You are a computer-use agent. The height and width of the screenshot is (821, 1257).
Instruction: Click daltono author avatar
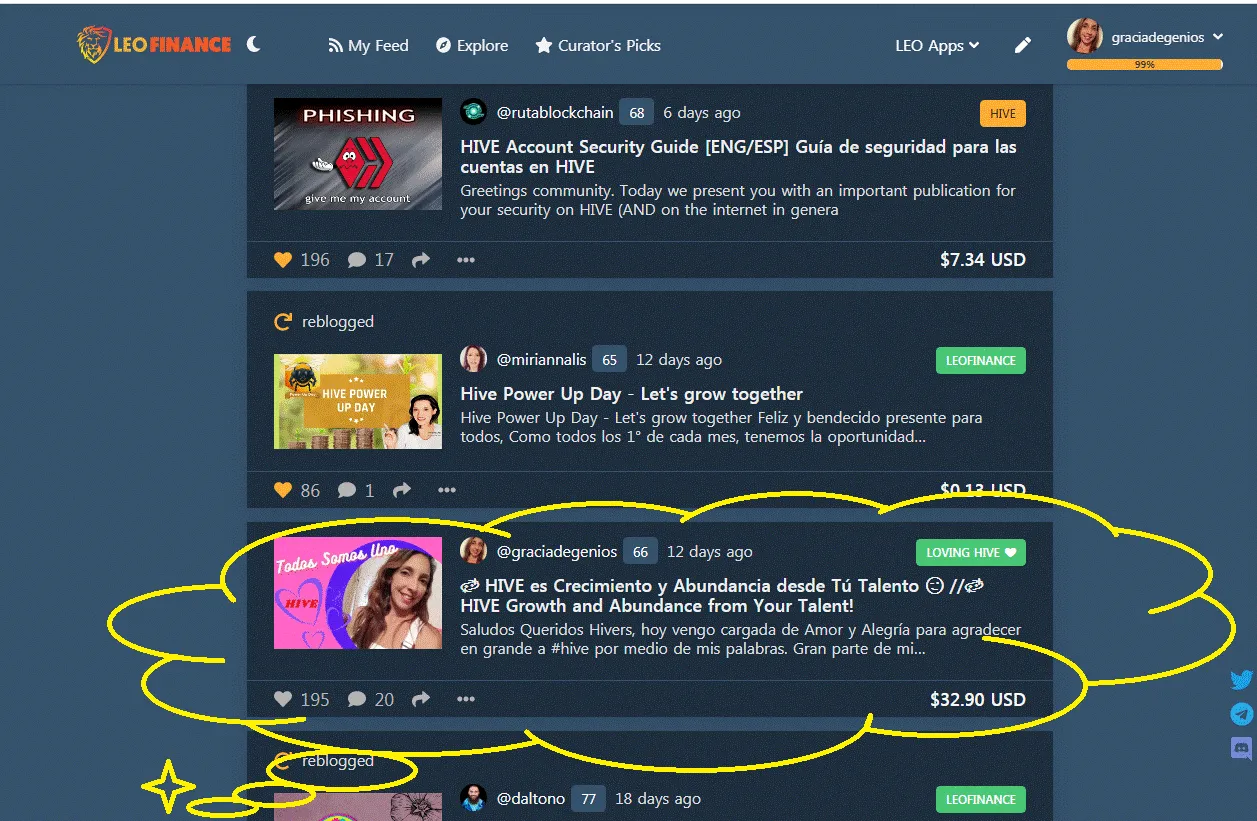pos(473,798)
